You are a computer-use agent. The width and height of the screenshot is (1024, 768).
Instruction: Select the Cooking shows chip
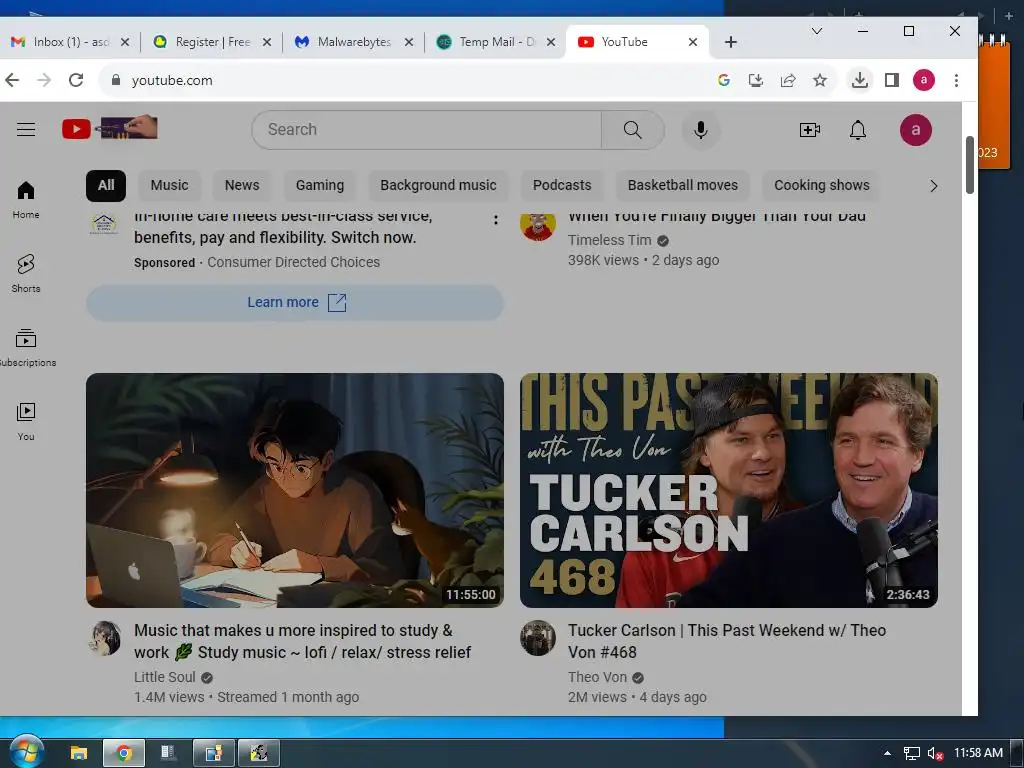(822, 185)
